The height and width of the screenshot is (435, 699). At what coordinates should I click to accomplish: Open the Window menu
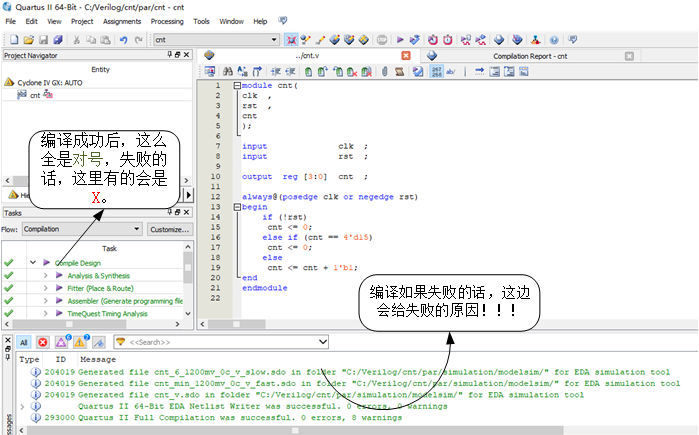coord(231,21)
